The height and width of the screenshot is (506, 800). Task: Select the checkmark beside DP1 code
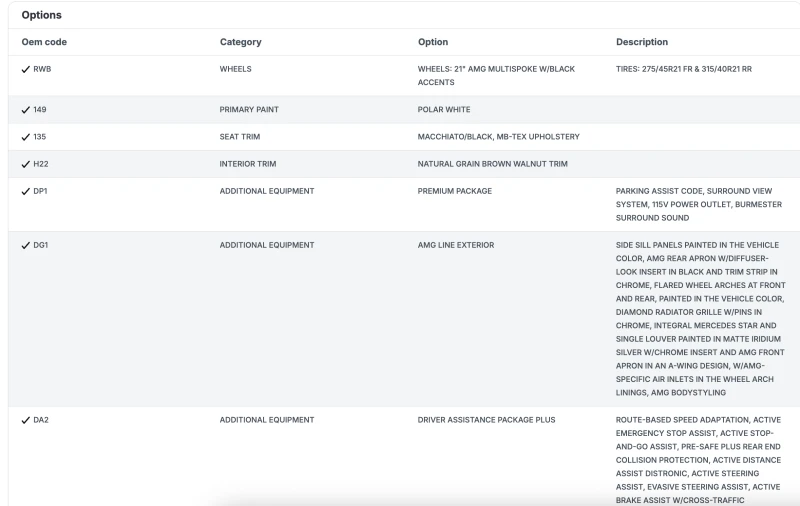(25, 191)
